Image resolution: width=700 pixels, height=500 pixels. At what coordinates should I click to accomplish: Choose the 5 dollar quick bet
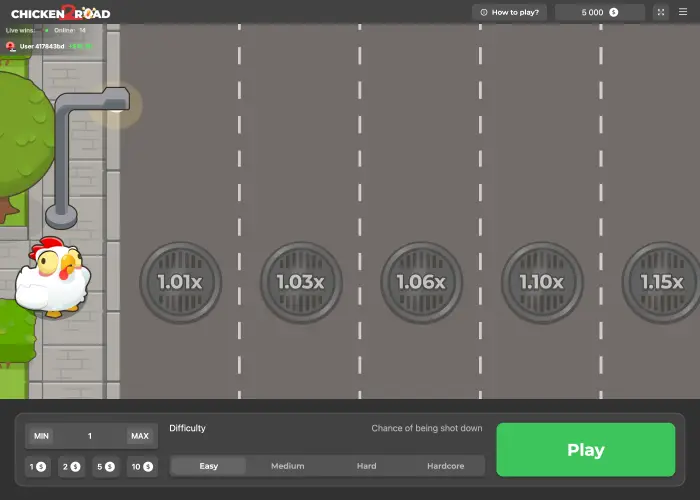(x=106, y=467)
